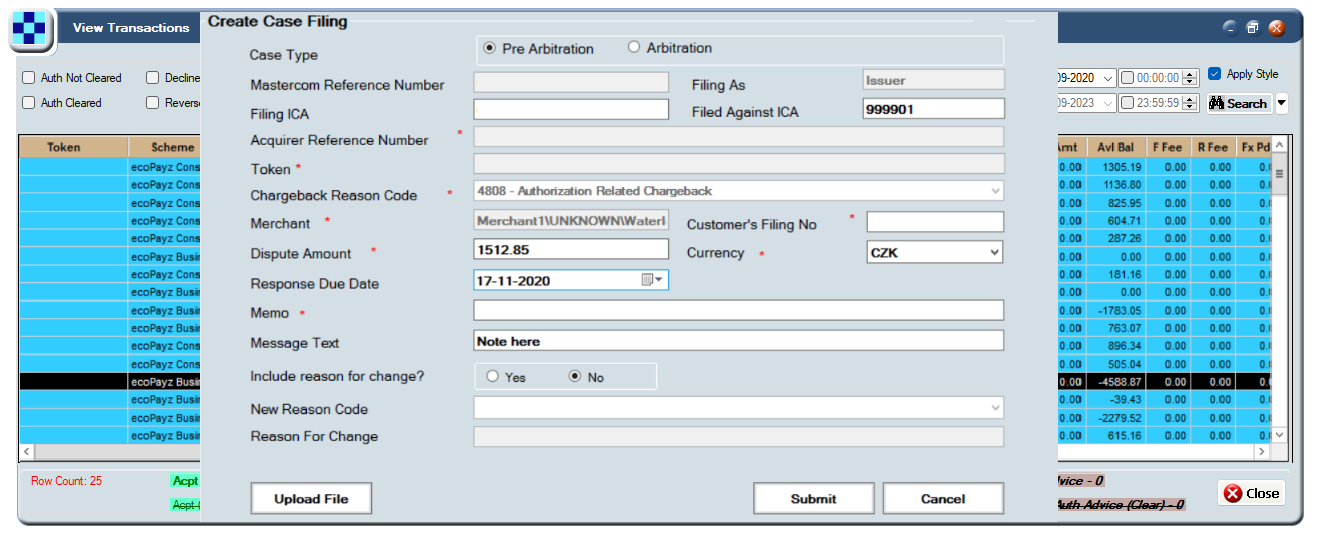The image size is (1317, 538).
Task: Toggle the 00:00:00 time checkbox
Action: 1127,78
